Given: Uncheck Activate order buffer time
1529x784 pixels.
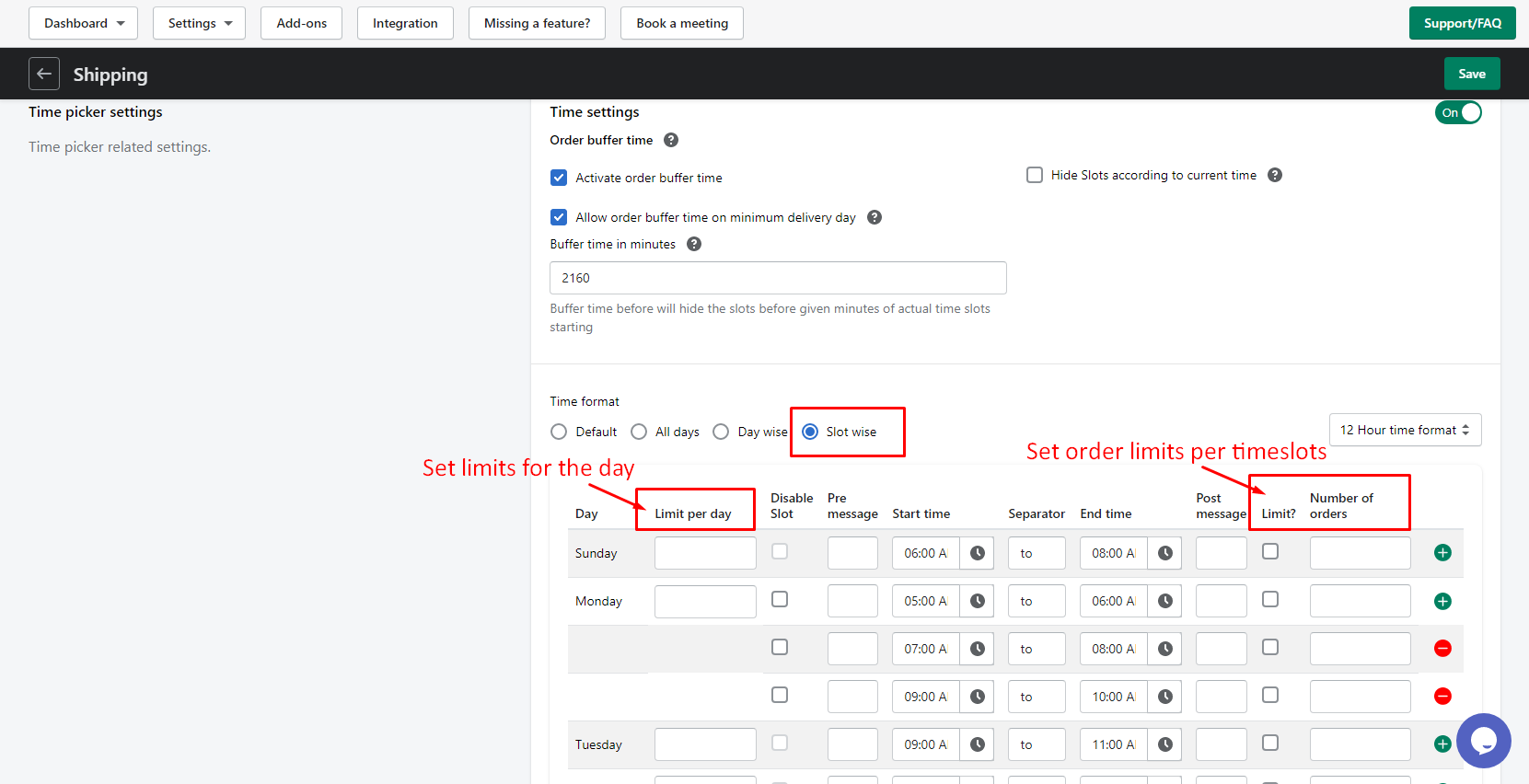Looking at the screenshot, I should [x=559, y=178].
